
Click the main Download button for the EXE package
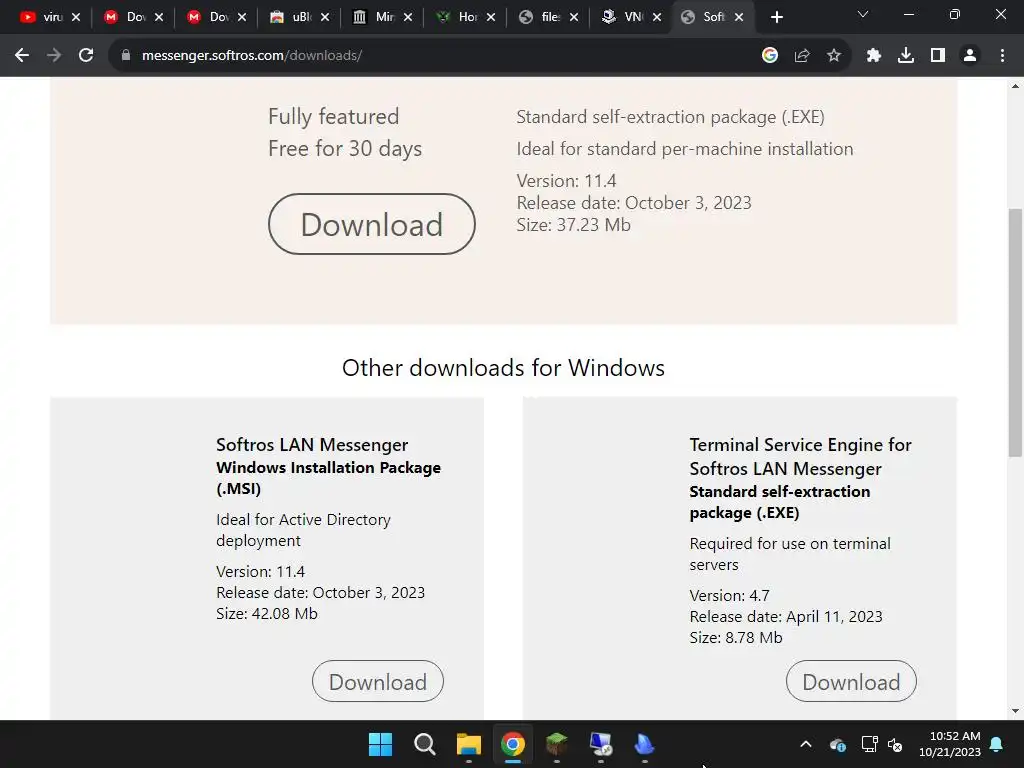(372, 224)
